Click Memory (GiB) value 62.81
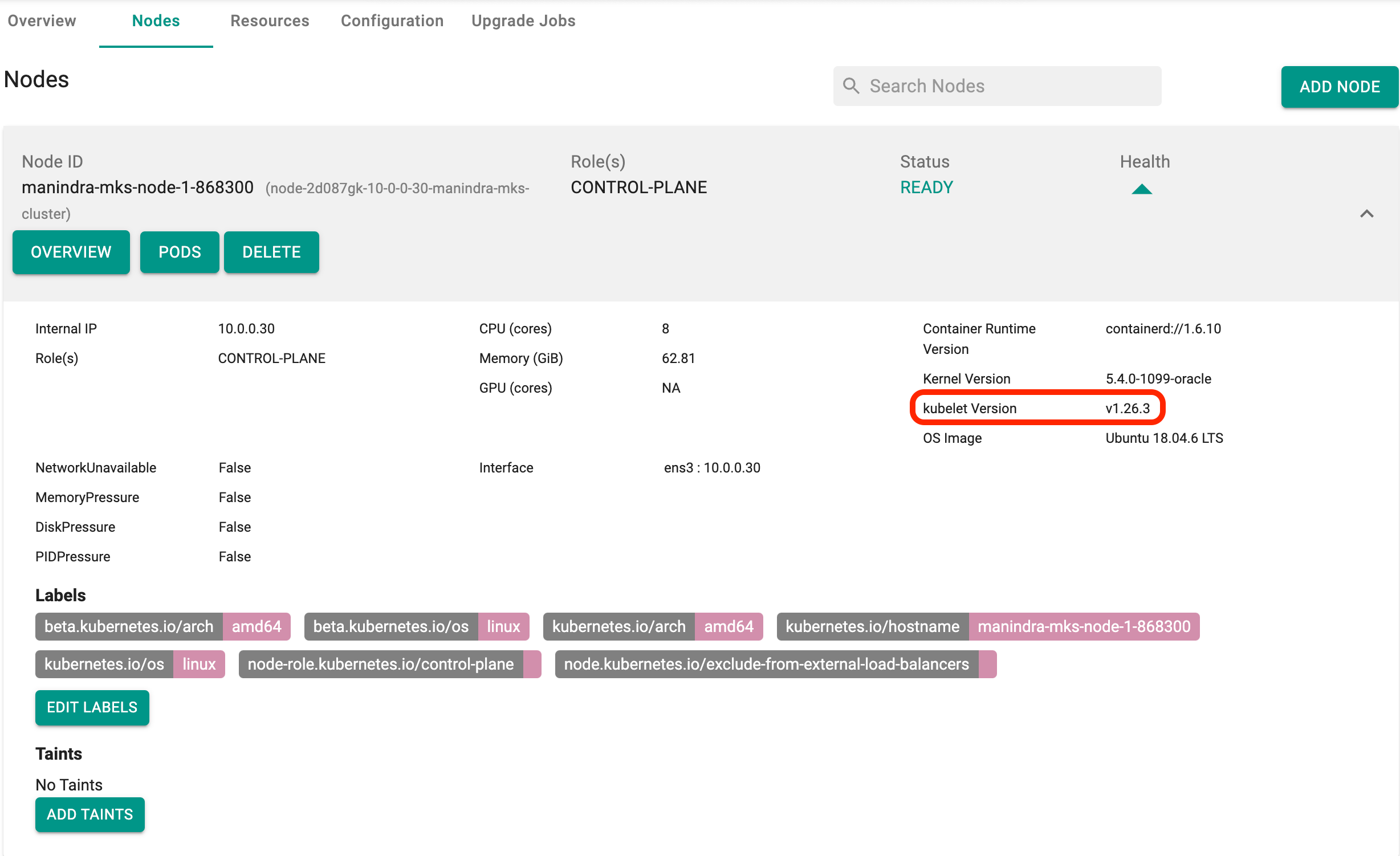 point(678,358)
